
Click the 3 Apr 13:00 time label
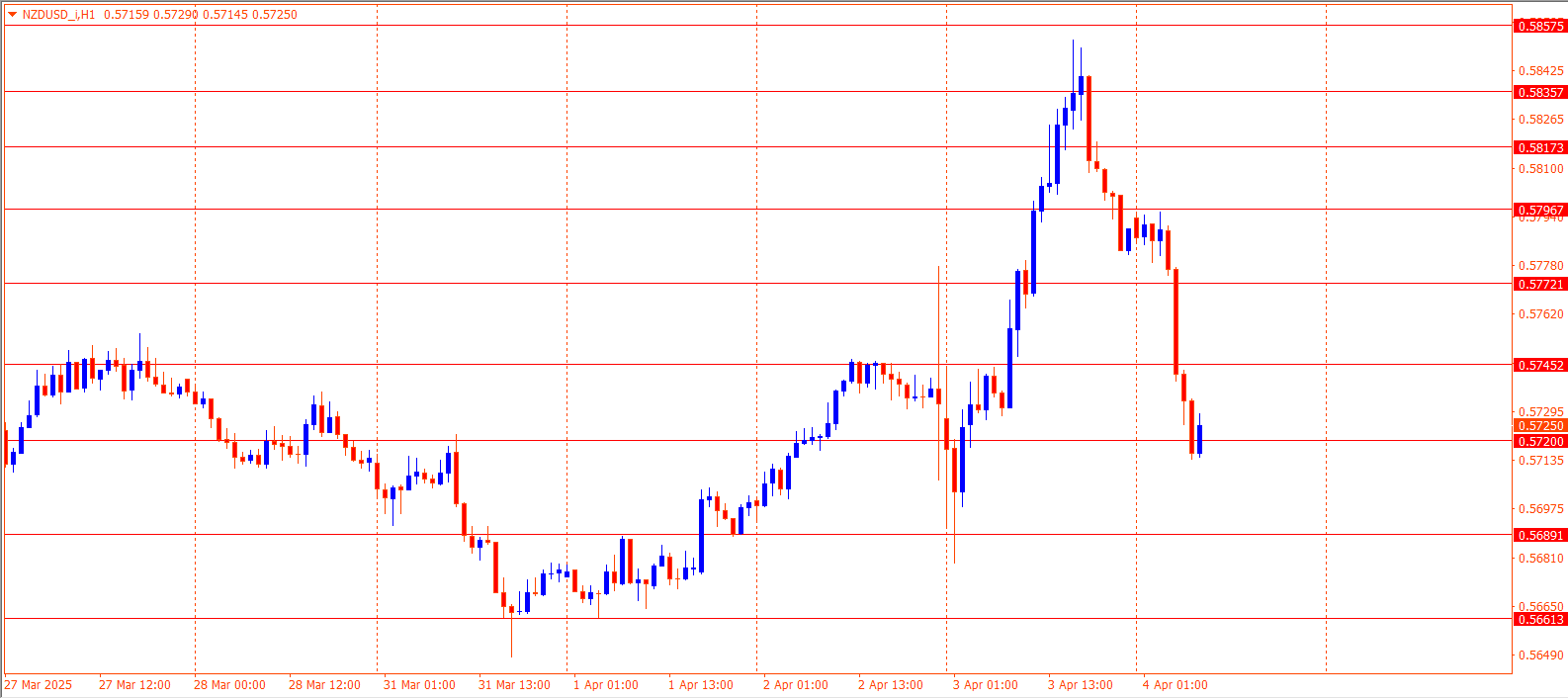(x=1081, y=685)
